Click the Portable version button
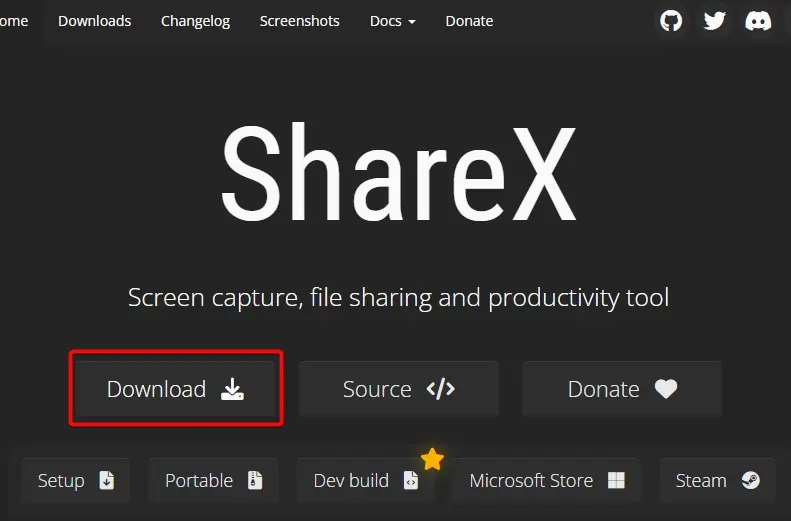791x521 pixels. (x=213, y=481)
